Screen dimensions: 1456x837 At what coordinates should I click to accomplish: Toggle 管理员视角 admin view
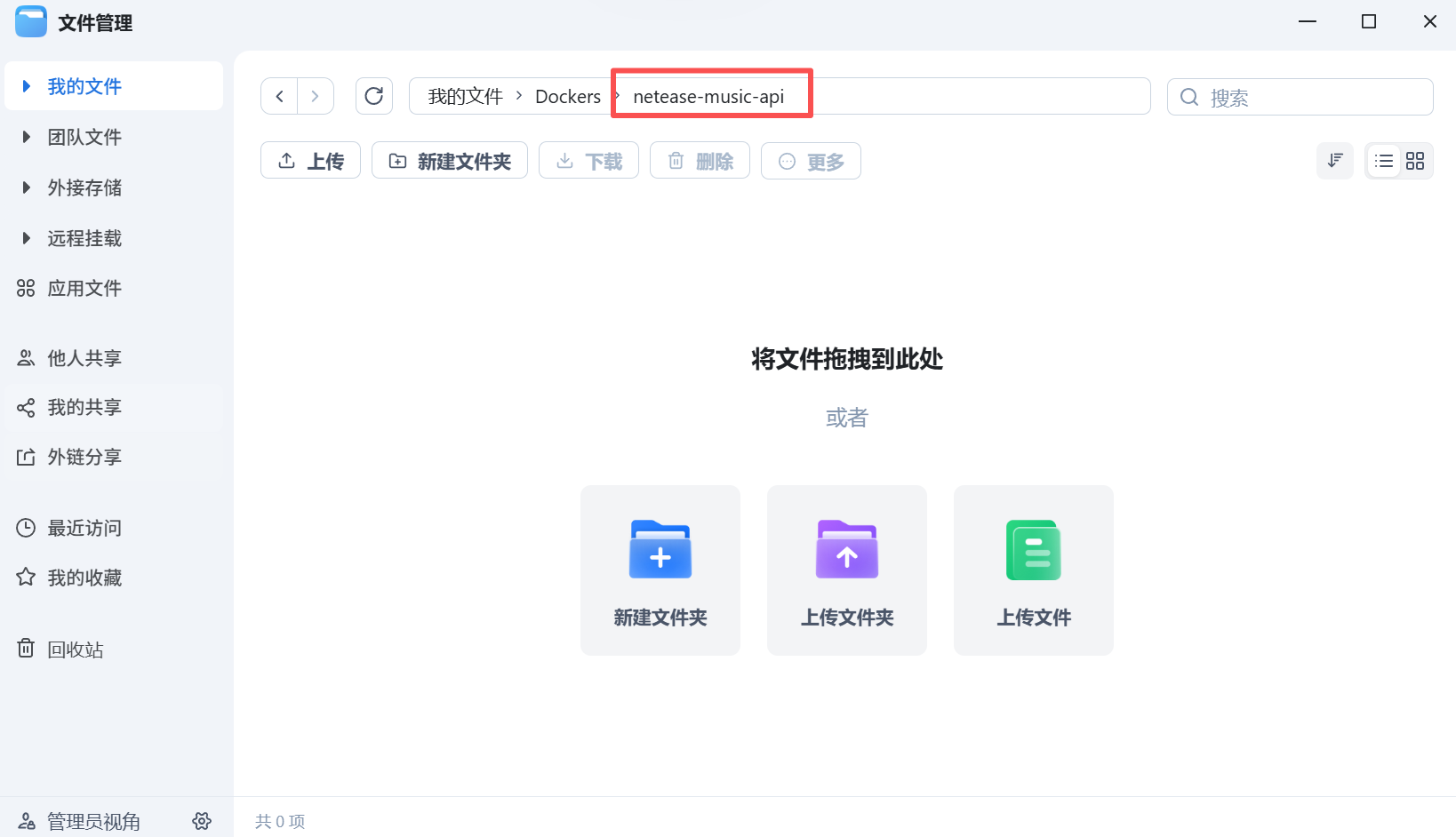click(92, 821)
